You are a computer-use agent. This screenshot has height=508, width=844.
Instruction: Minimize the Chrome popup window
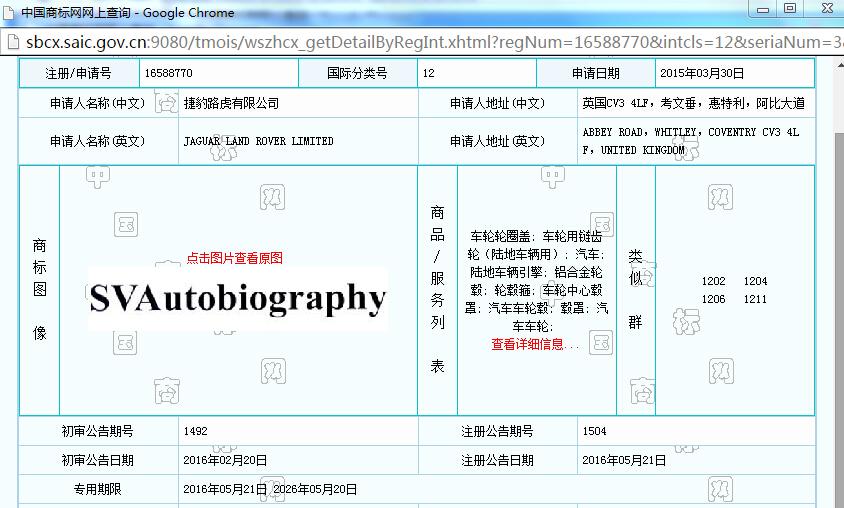tap(764, 9)
